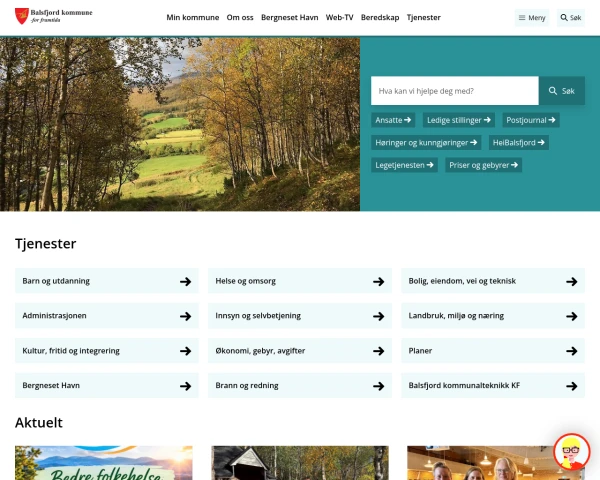600x480 pixels.
Task: Open Bergneset Havn in the services grid
Action: 107,385
